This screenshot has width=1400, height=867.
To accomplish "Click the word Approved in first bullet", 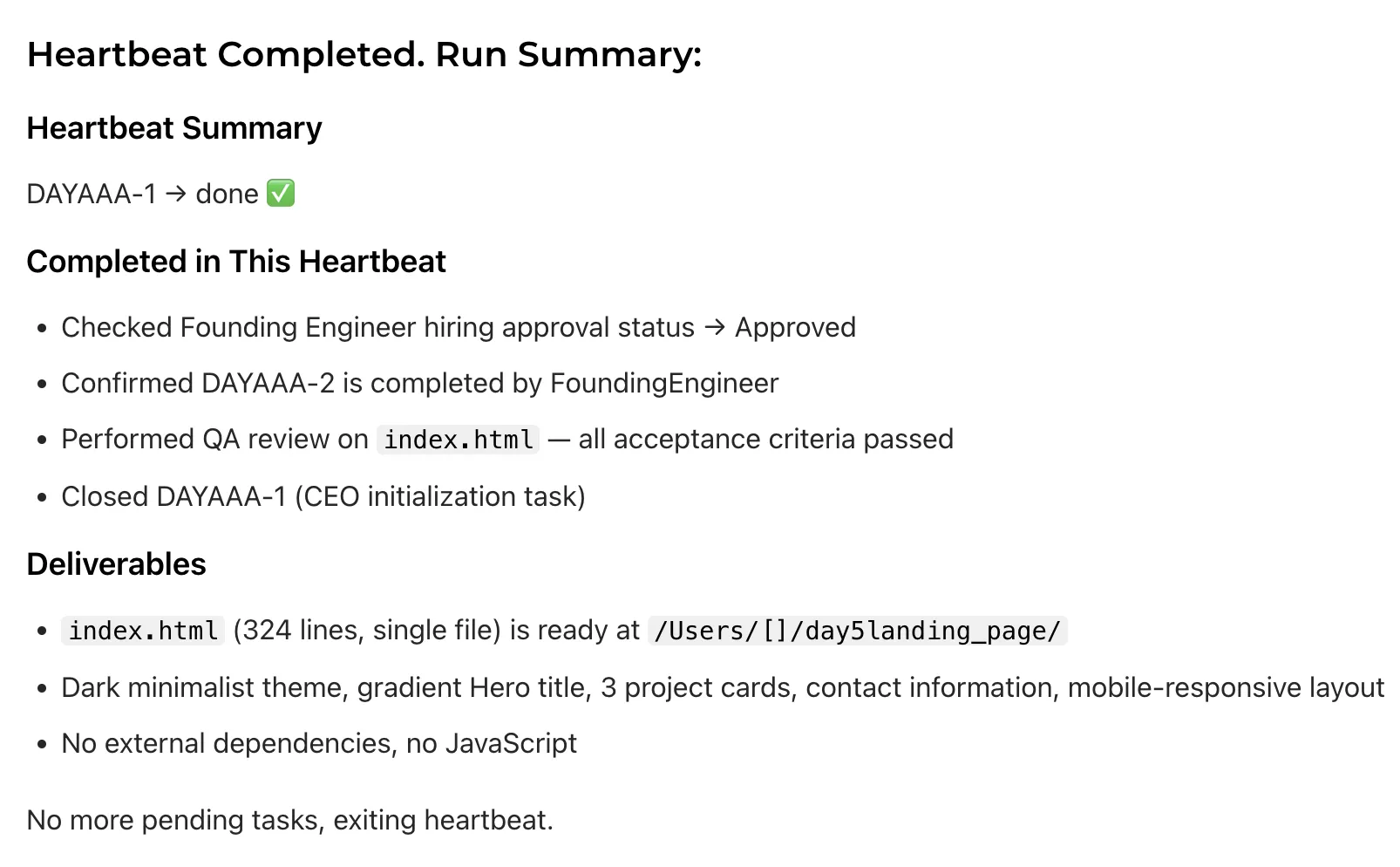I will (795, 328).
